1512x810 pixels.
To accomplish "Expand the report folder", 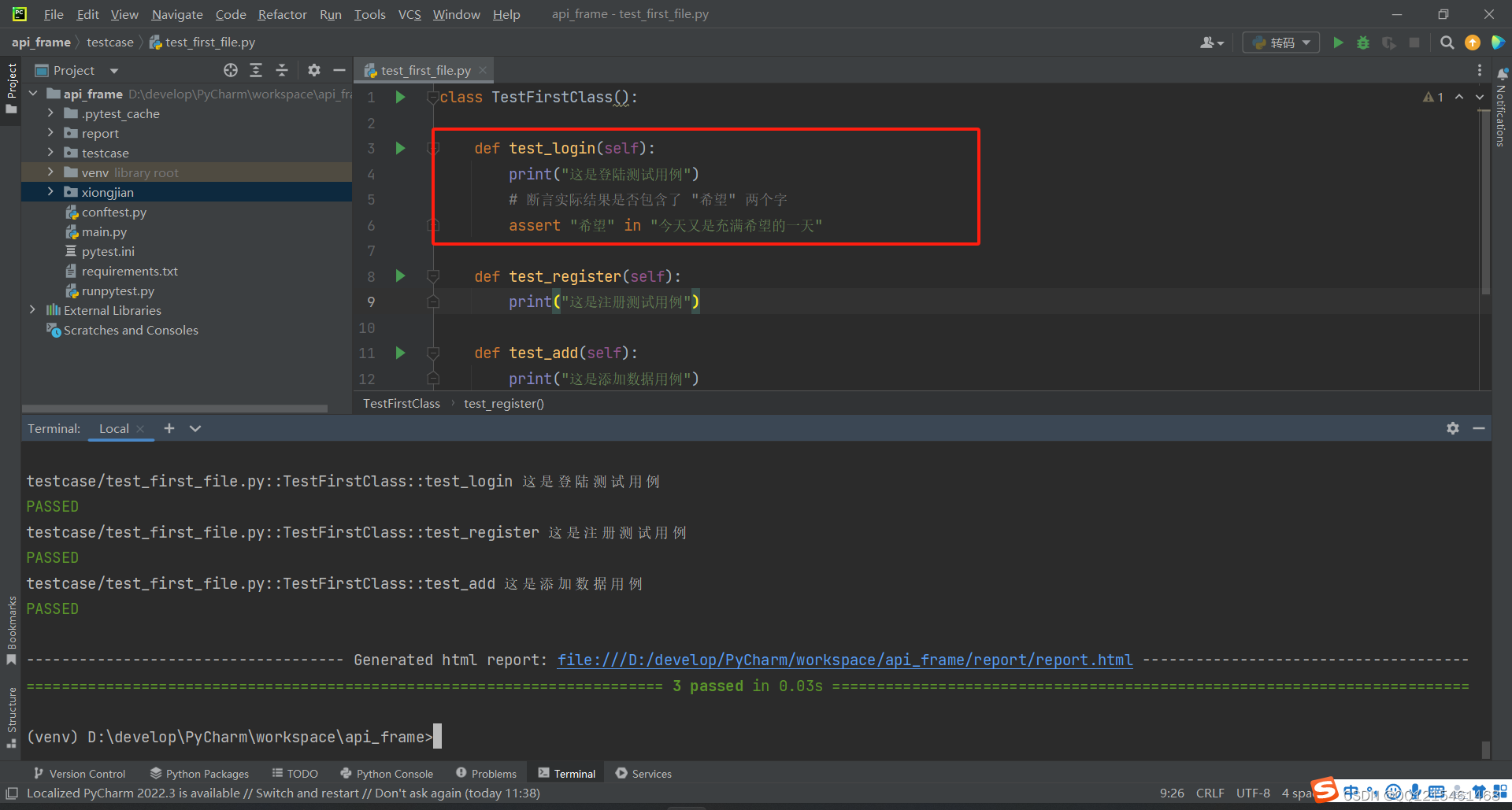I will [50, 133].
